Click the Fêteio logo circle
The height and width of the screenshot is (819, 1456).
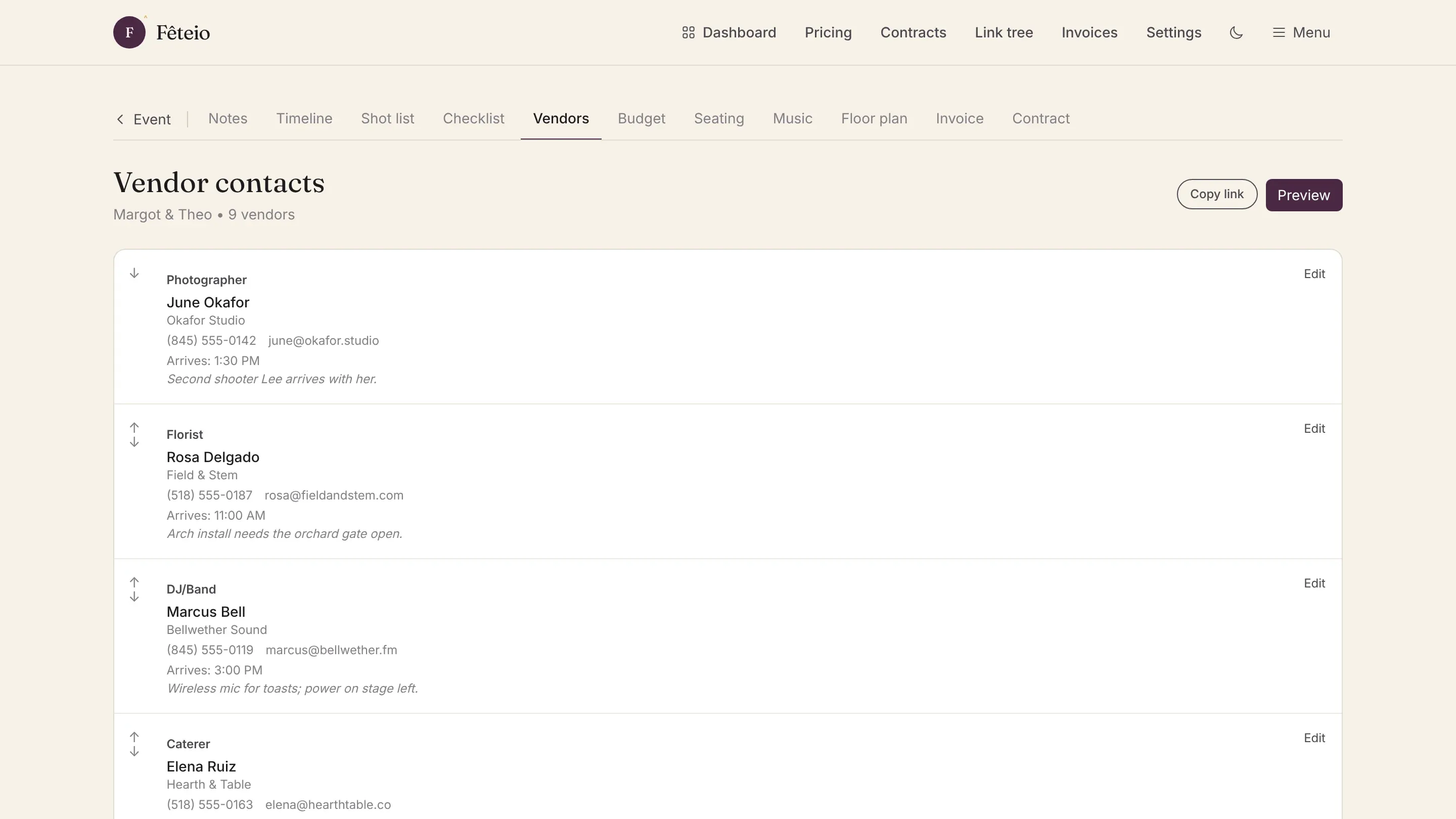point(129,32)
